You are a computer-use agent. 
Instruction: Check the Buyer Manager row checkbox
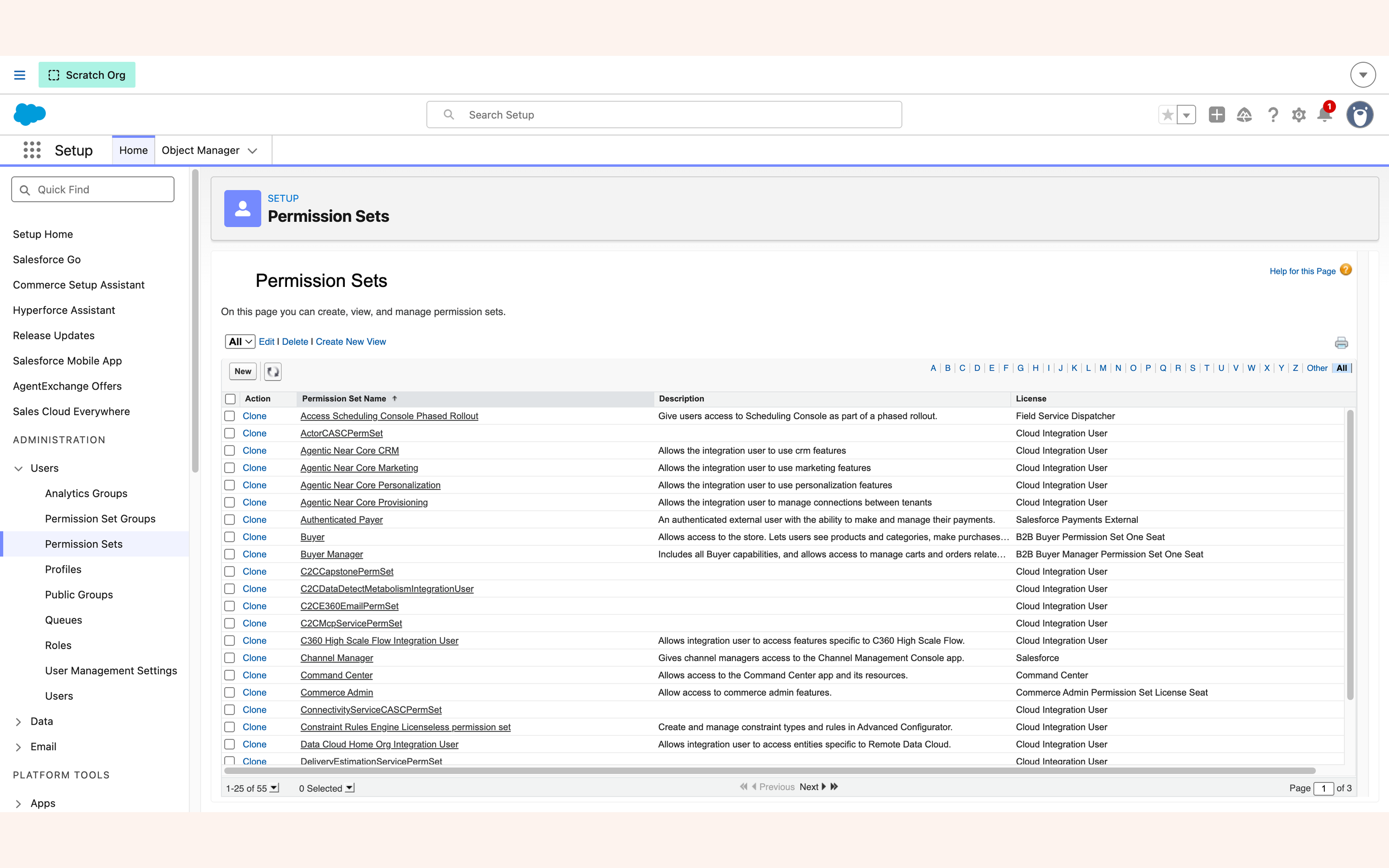tap(230, 554)
